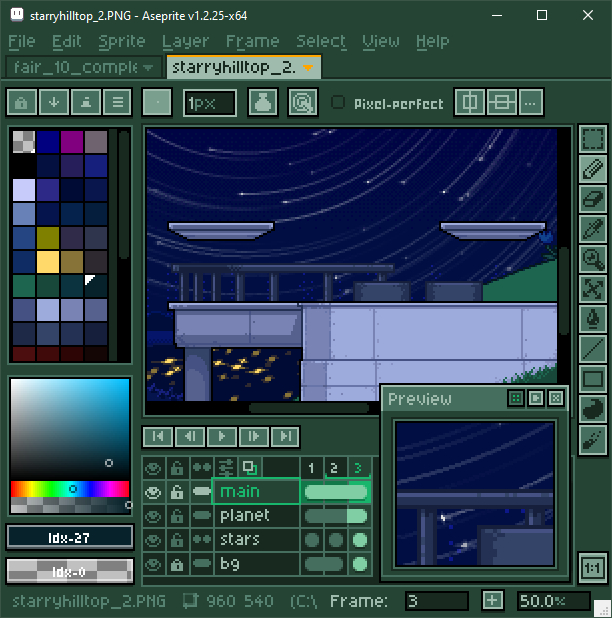Switch to the fair_10_comple tab
Viewport: 612px width, 618px height.
(74, 67)
